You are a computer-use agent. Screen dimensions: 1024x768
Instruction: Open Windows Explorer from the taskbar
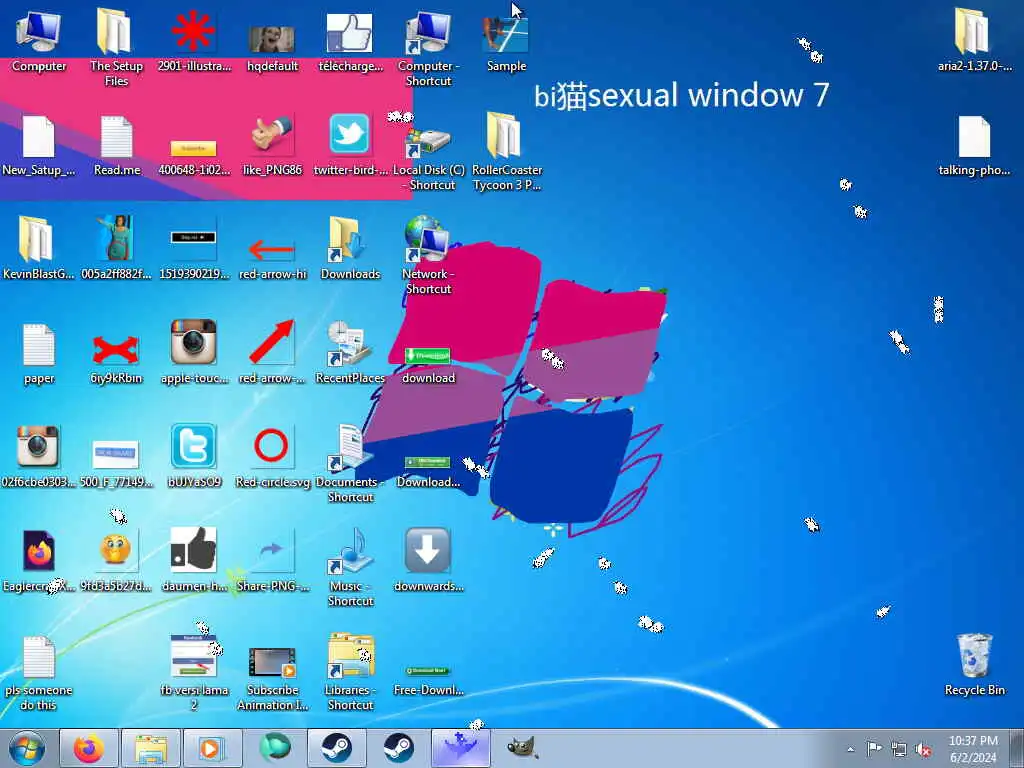click(151, 748)
